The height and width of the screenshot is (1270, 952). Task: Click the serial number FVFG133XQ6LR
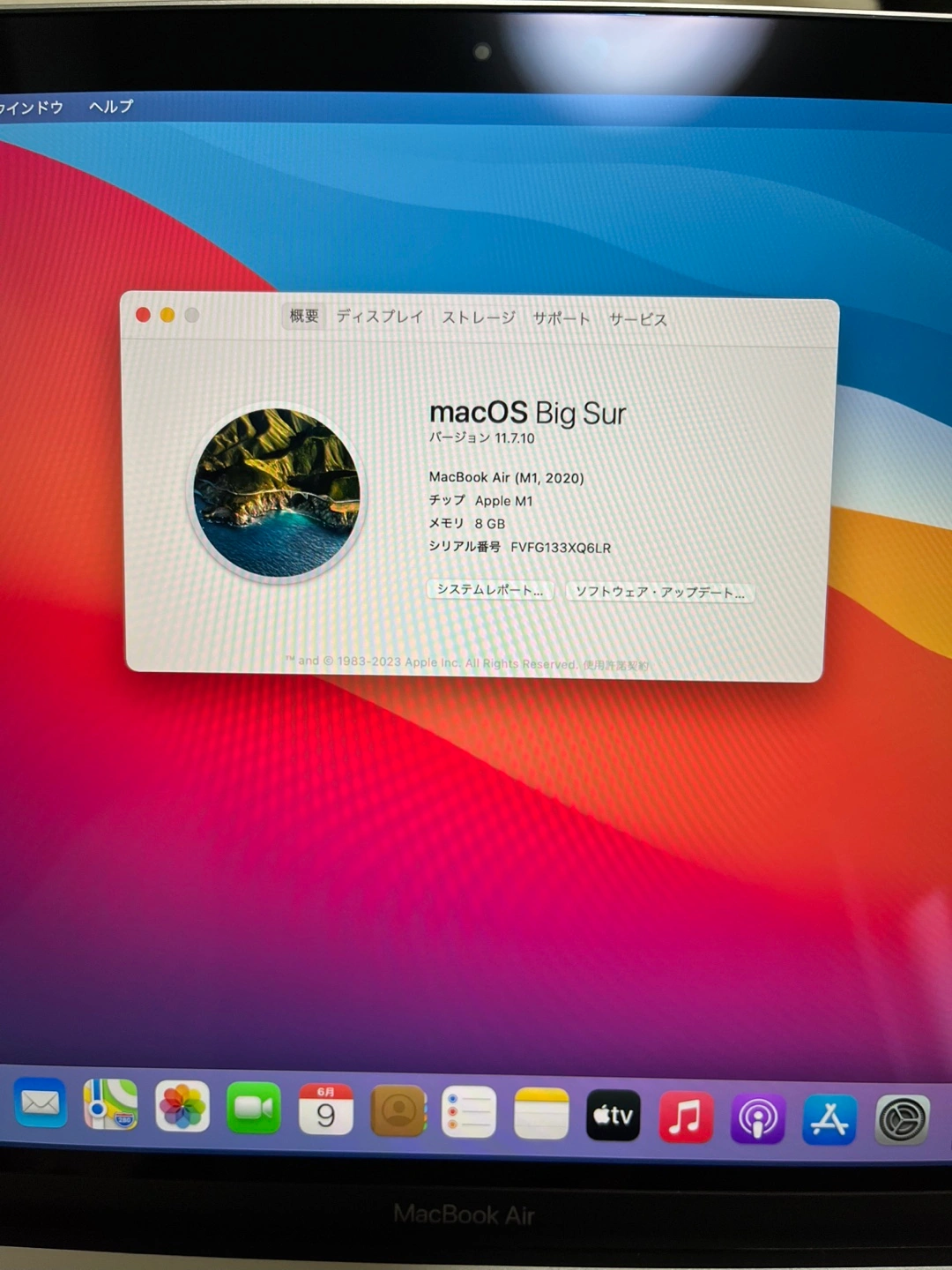tap(561, 548)
